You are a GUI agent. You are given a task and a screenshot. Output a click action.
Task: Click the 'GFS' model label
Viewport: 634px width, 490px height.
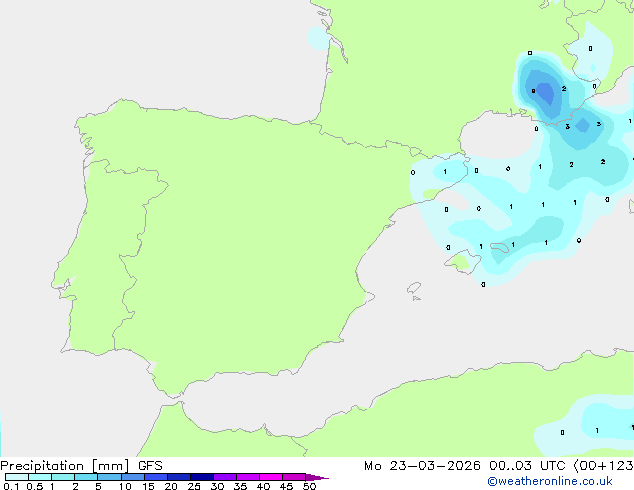[150, 466]
